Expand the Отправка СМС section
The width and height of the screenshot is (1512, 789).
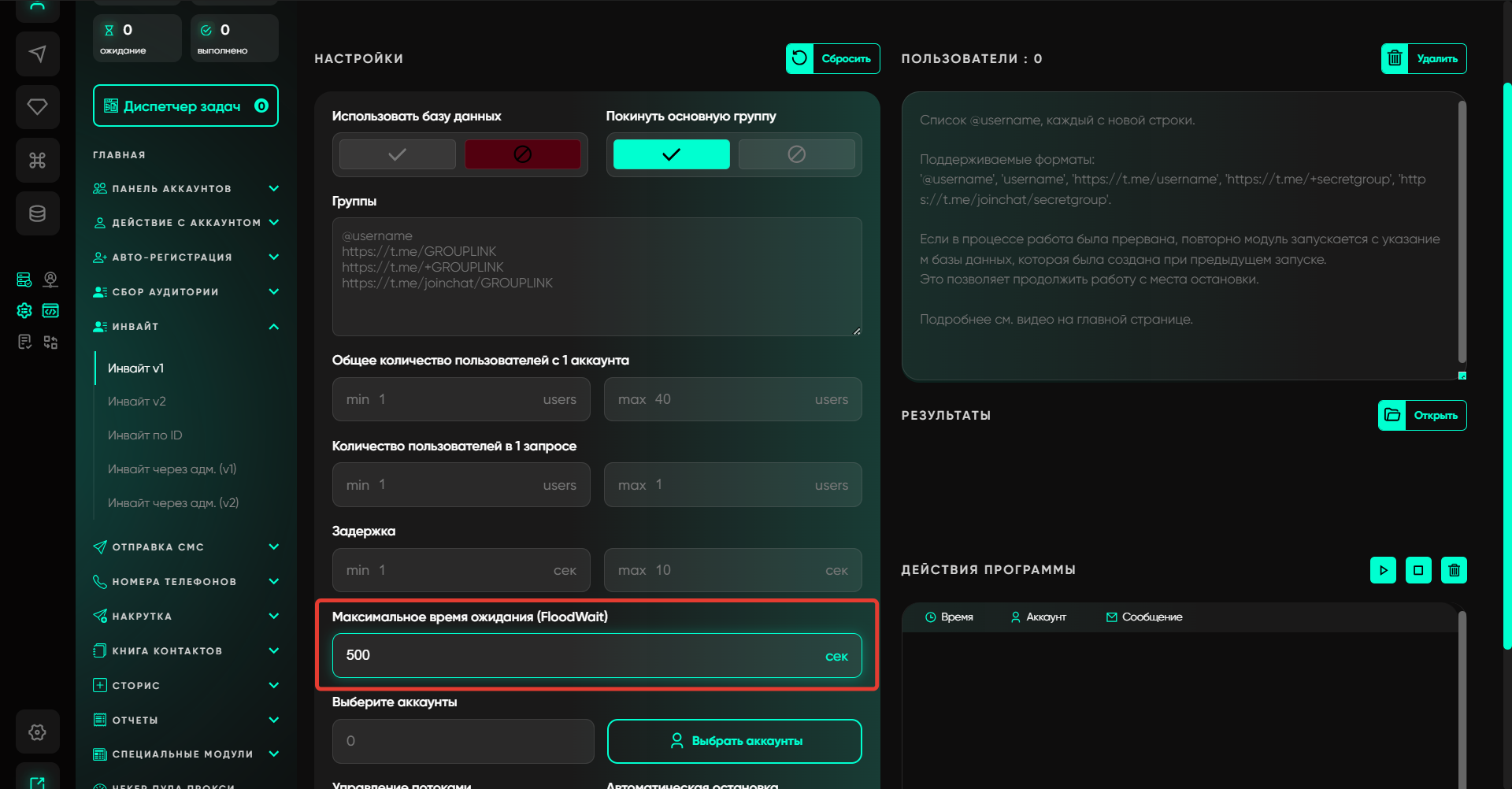click(185, 547)
